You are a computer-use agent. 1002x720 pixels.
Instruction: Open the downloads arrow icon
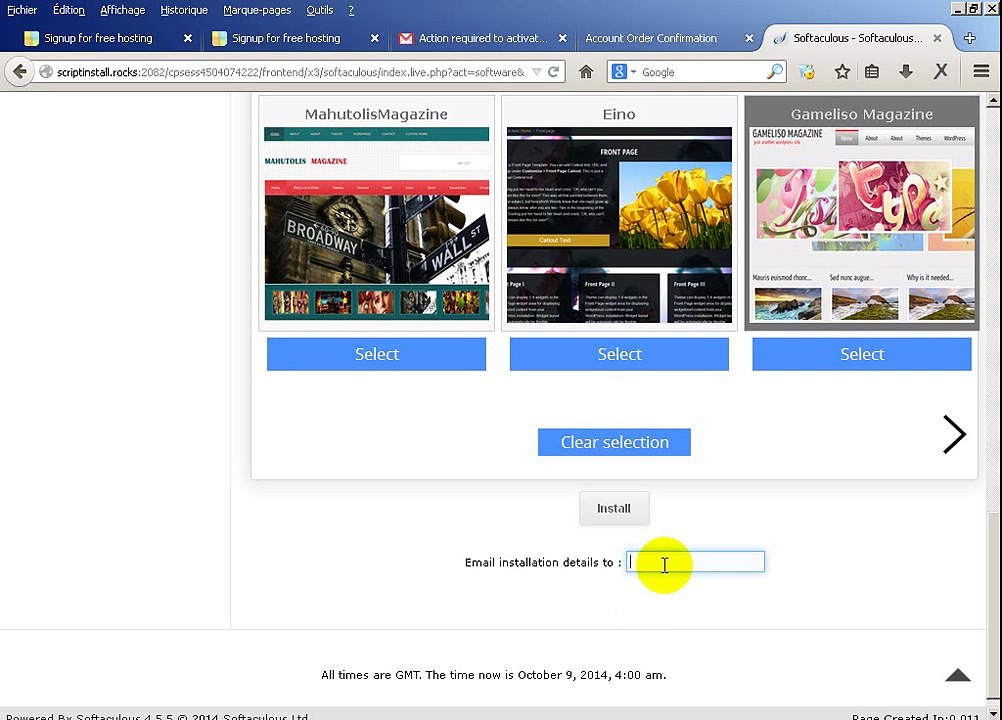tap(906, 72)
